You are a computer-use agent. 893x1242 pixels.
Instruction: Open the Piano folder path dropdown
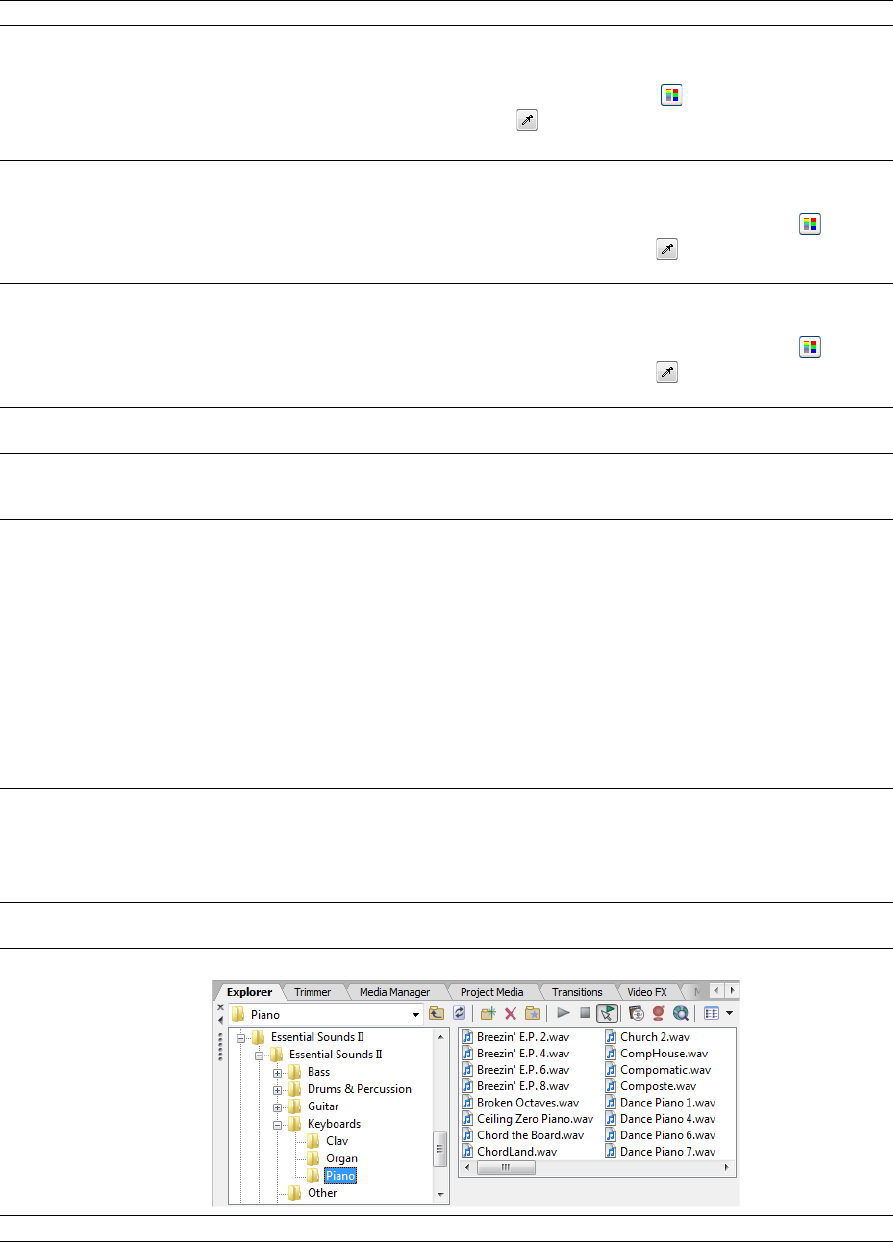point(416,1014)
